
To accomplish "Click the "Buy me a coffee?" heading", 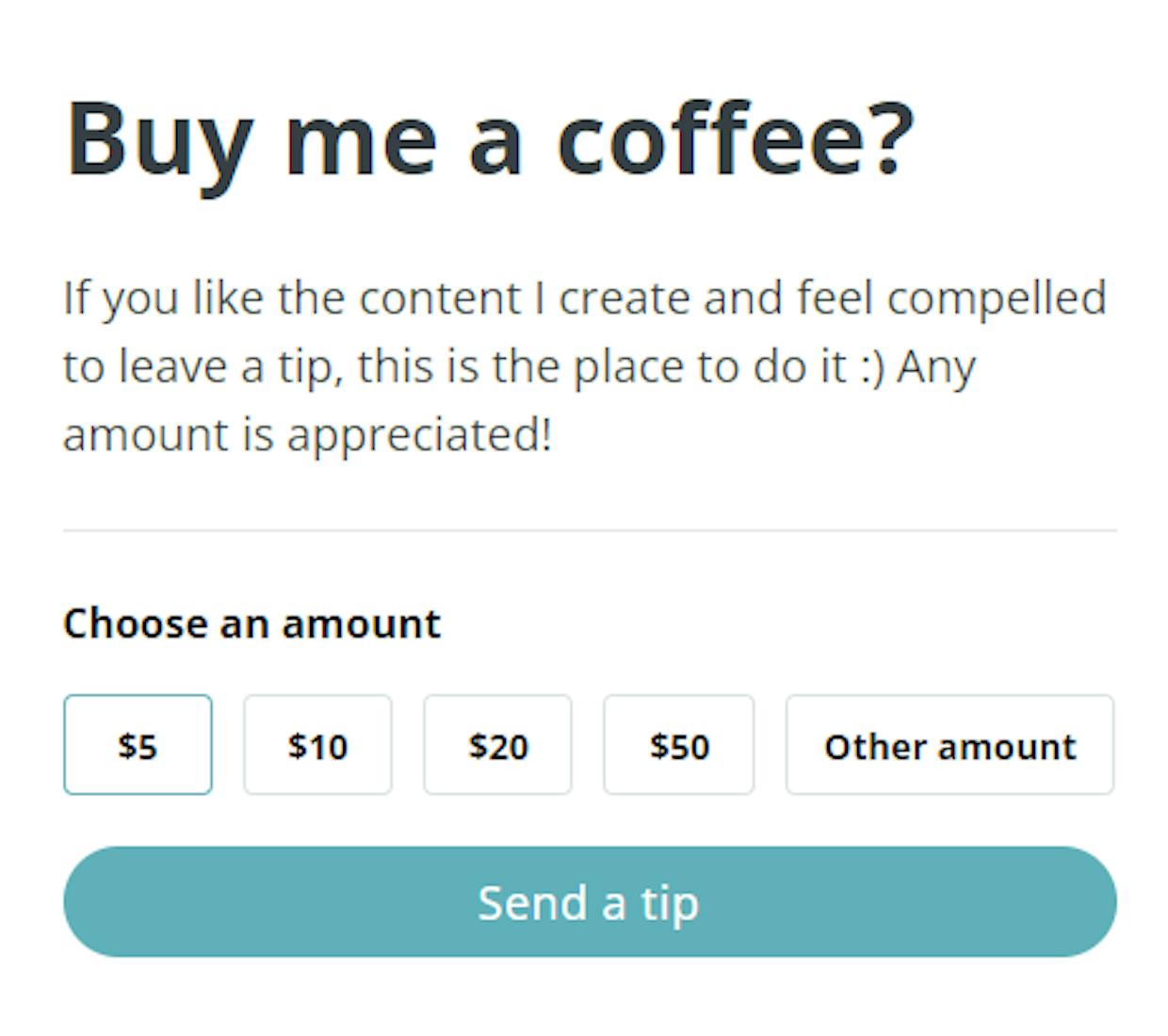I will coord(490,139).
